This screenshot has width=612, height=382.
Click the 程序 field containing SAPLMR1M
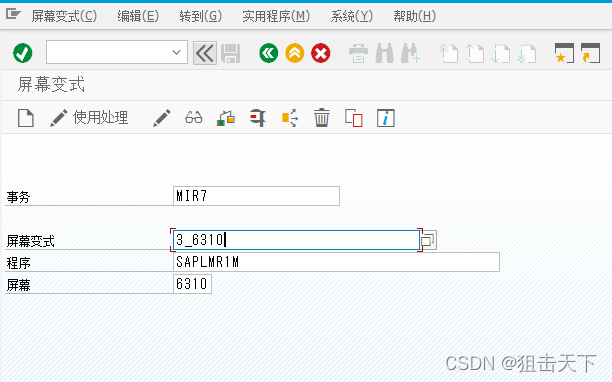336,262
